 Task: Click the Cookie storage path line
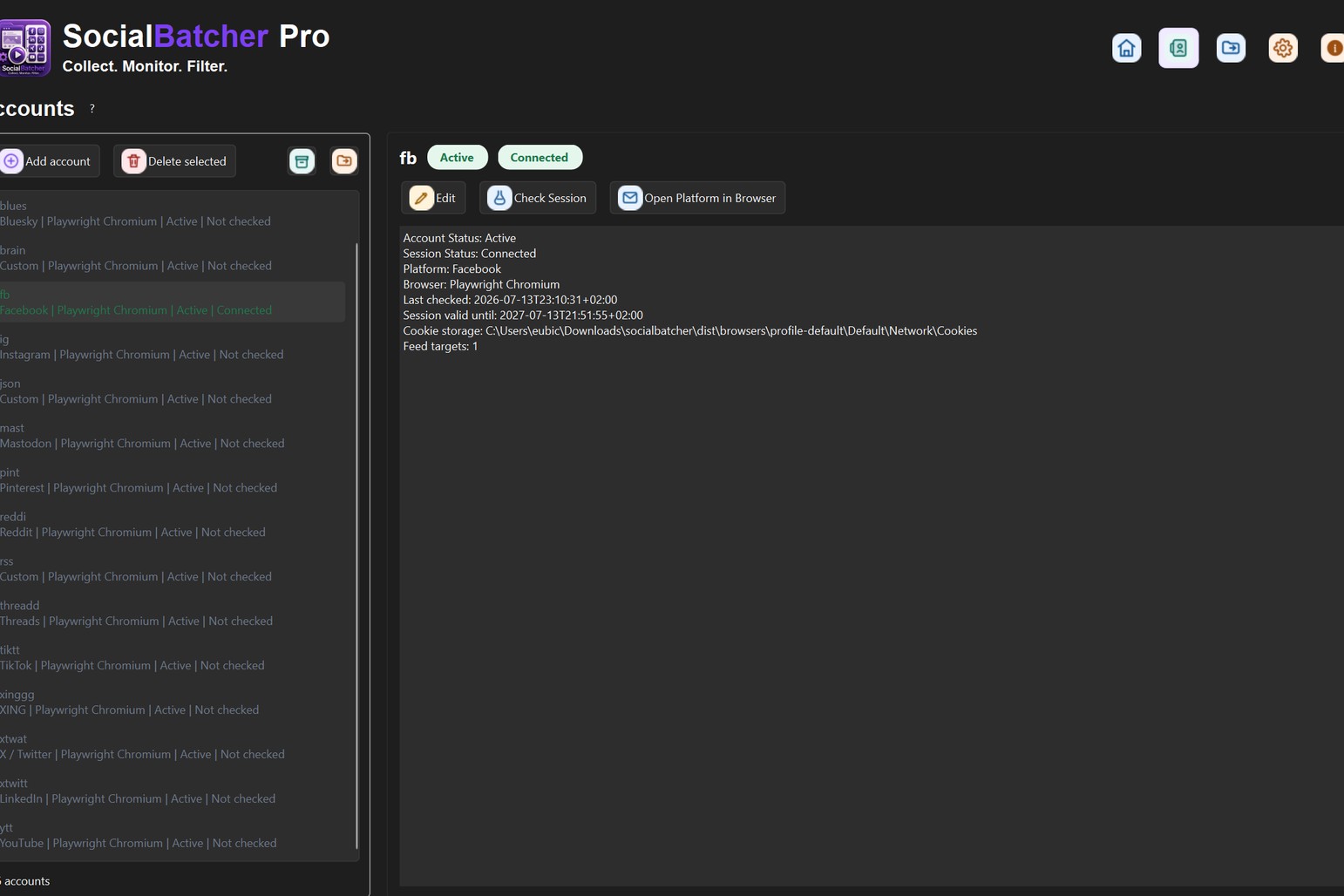click(x=689, y=331)
